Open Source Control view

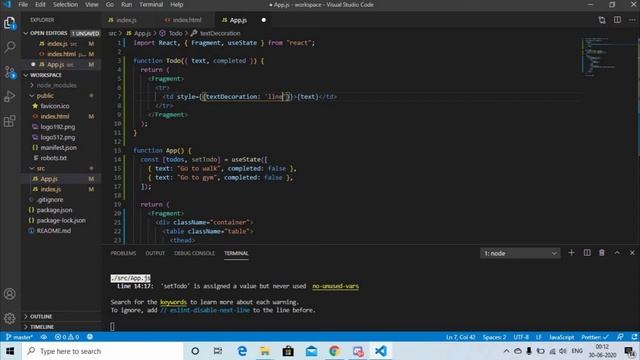point(9,72)
